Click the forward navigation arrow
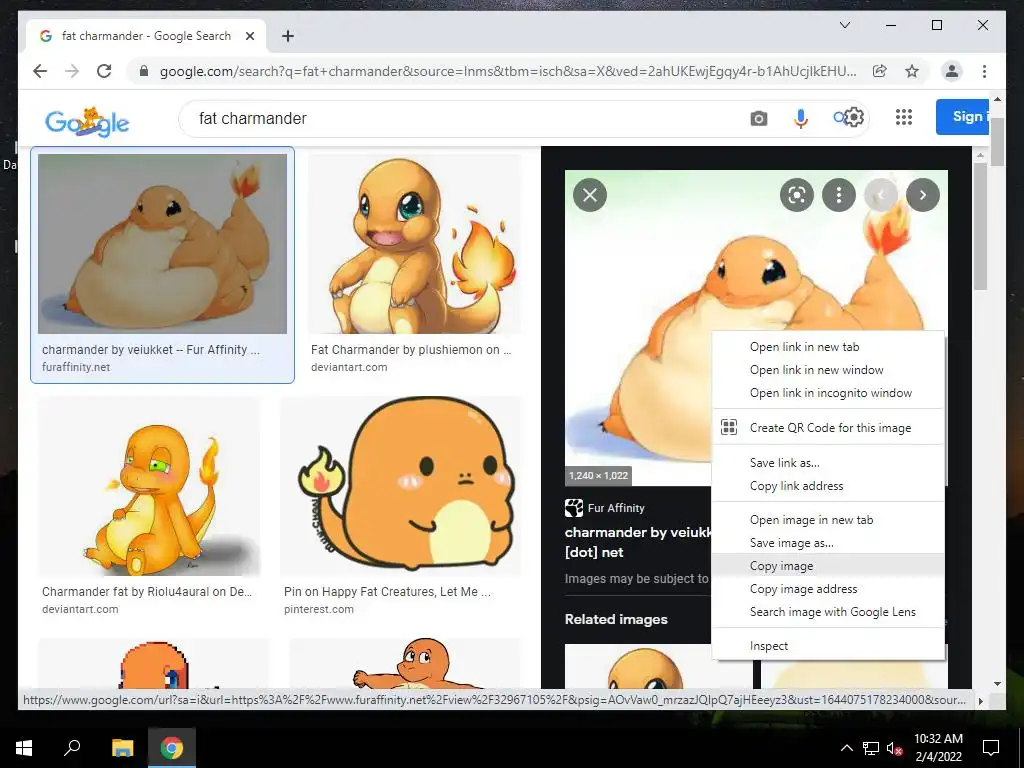Screen dimensions: 1024x768 coord(72,71)
